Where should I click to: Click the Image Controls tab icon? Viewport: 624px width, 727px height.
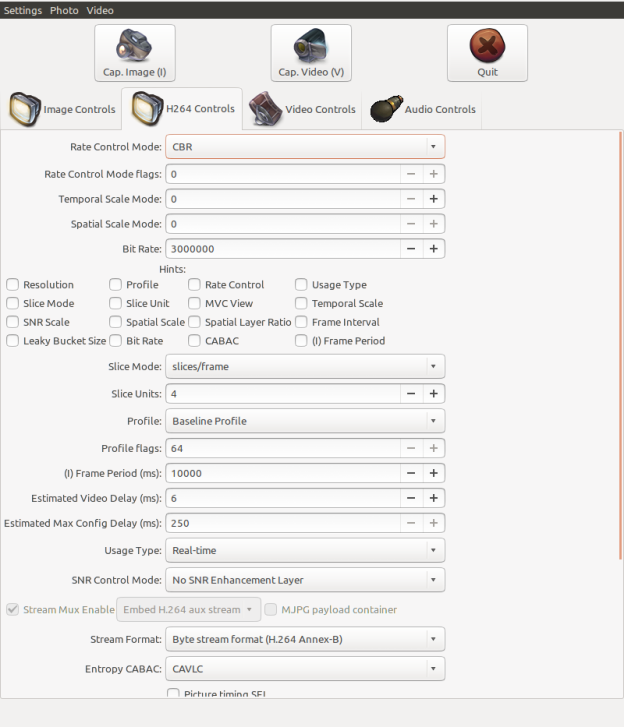[25, 108]
